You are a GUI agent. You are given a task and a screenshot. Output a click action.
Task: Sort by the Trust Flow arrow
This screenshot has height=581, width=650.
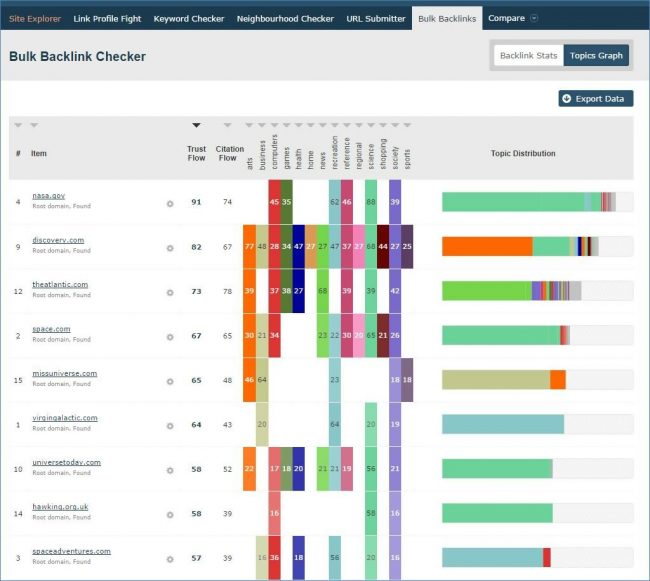(196, 125)
